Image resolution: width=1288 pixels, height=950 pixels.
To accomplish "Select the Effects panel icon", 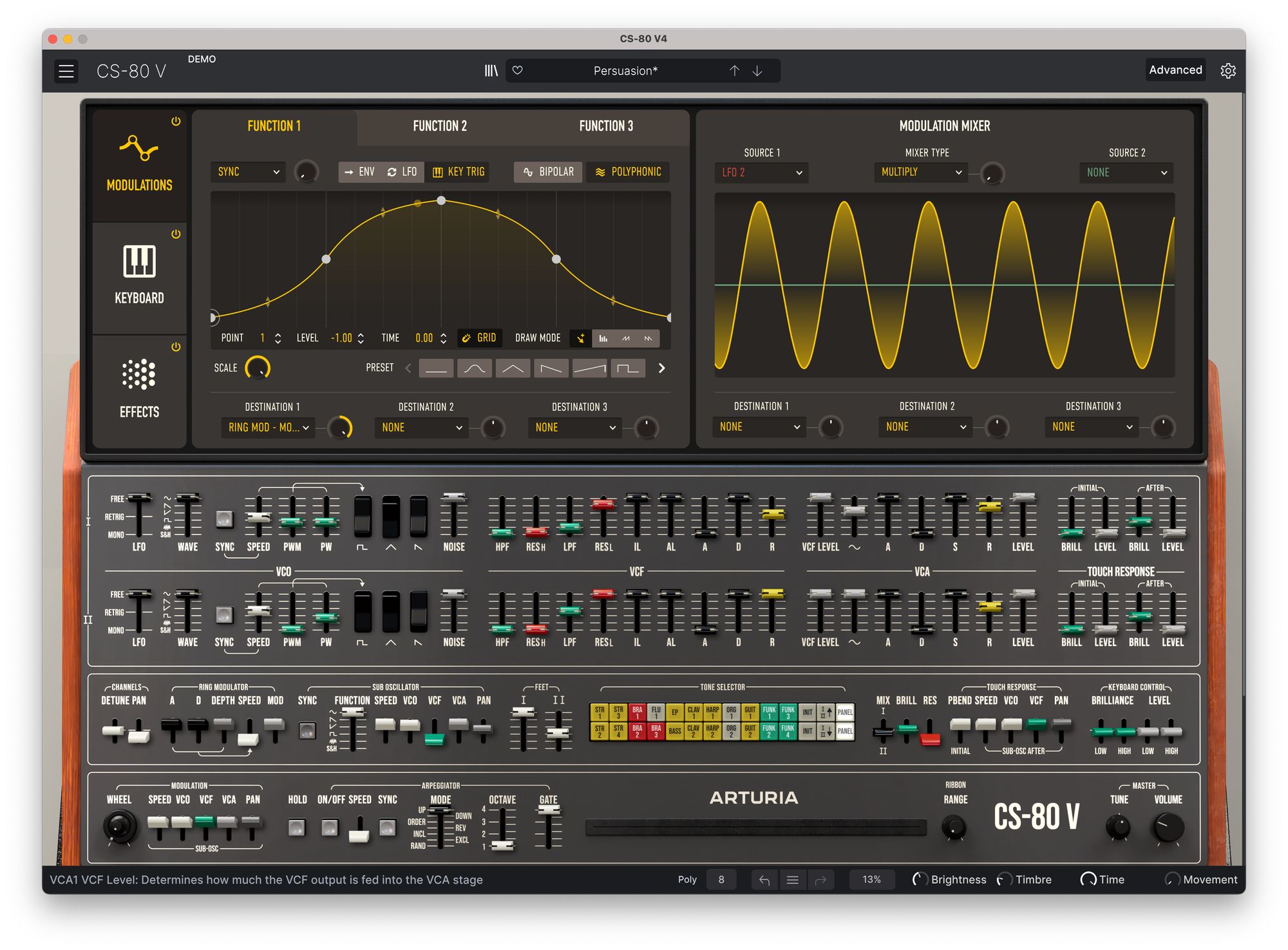I will 139,386.
